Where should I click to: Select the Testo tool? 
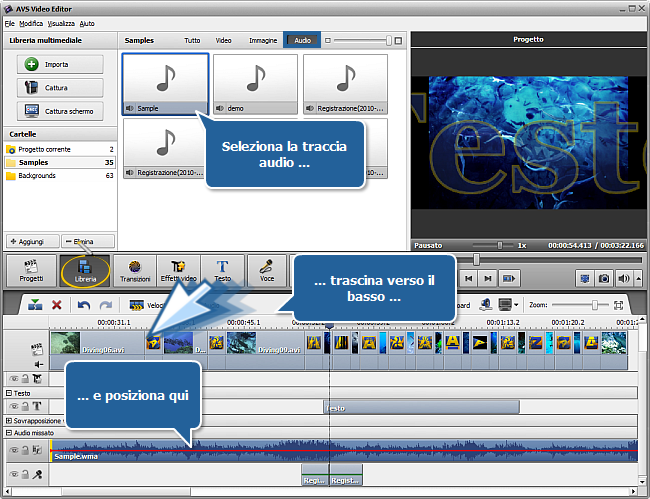coord(222,270)
